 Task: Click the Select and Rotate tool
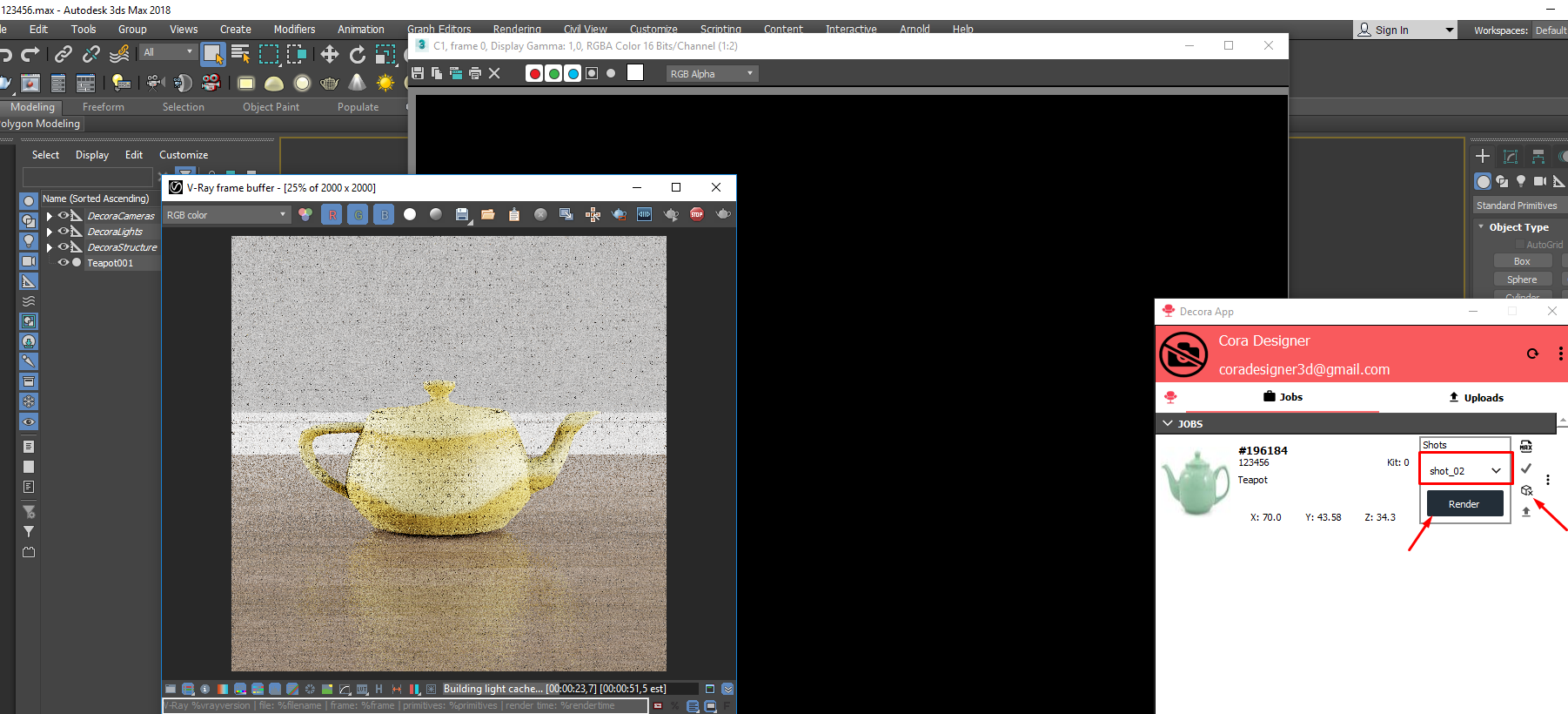[x=358, y=55]
